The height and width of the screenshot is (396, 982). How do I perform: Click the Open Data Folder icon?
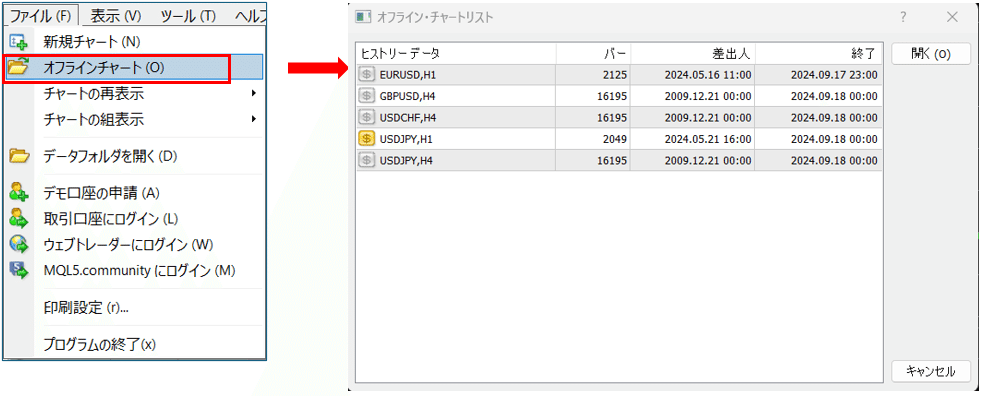(x=19, y=156)
